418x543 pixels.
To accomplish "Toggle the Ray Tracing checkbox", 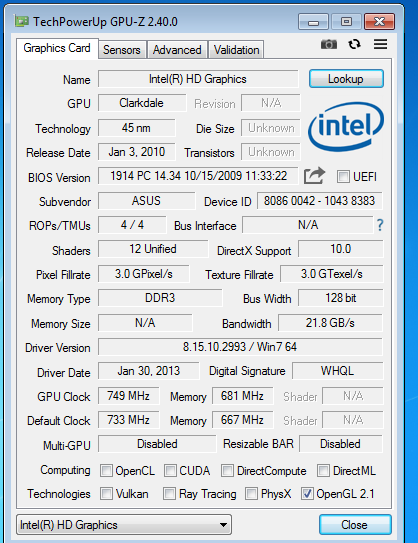I will [x=169, y=493].
